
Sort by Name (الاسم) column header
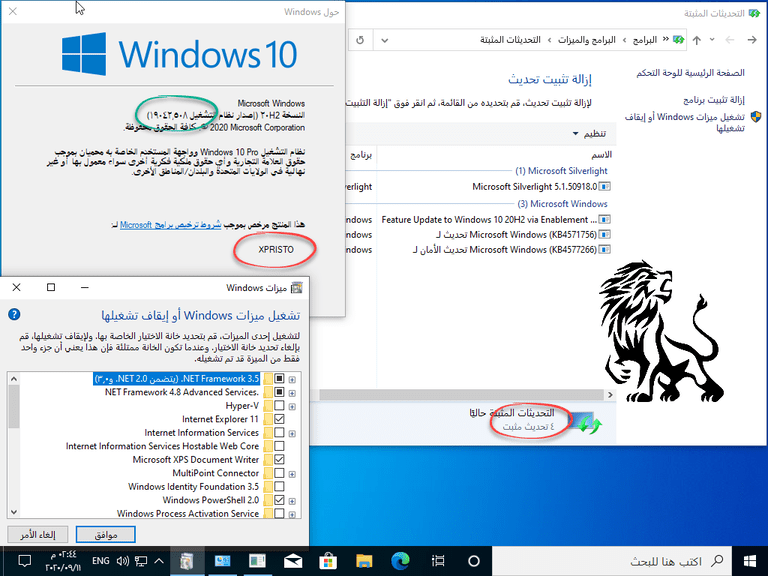click(601, 155)
